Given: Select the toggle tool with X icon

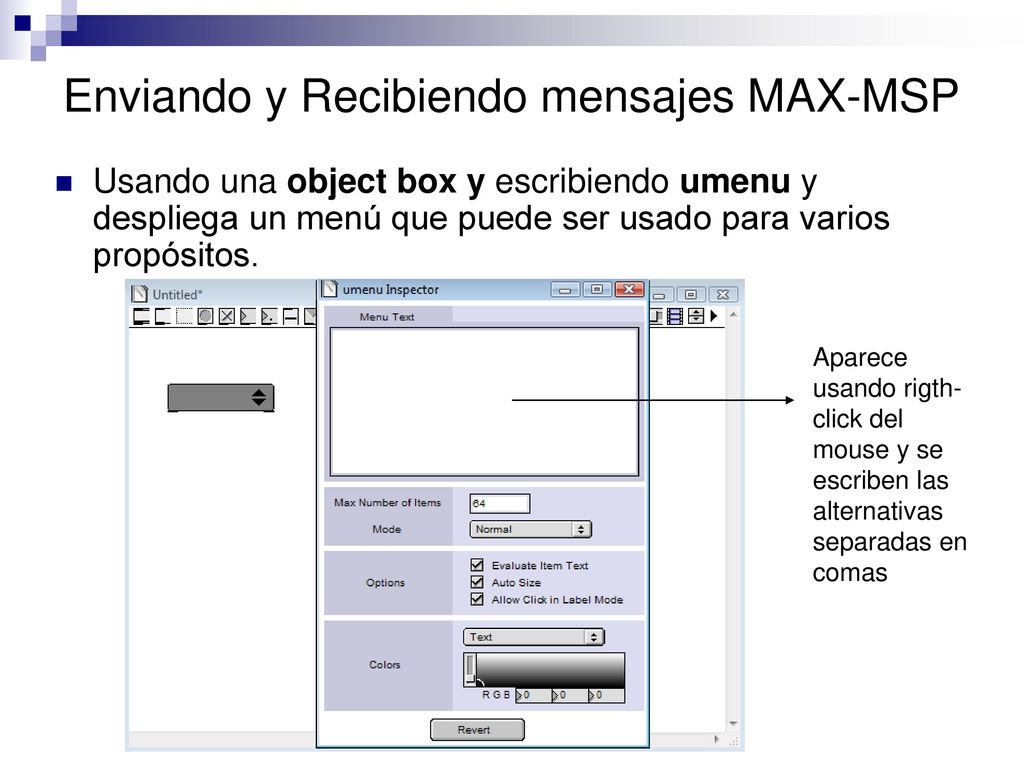Looking at the screenshot, I should coord(227,317).
